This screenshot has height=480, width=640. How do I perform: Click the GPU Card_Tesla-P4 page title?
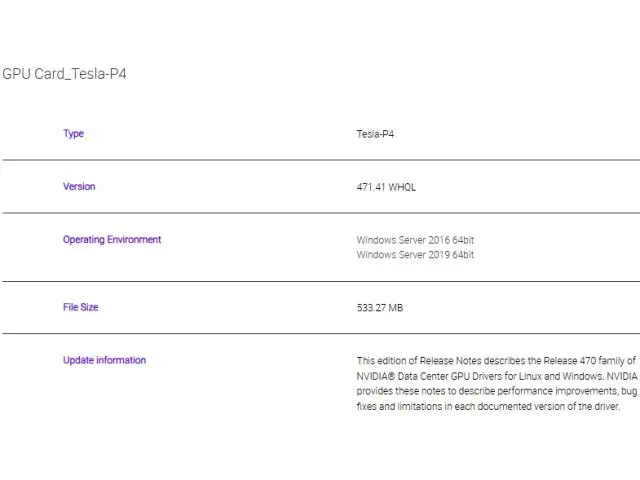(64, 75)
